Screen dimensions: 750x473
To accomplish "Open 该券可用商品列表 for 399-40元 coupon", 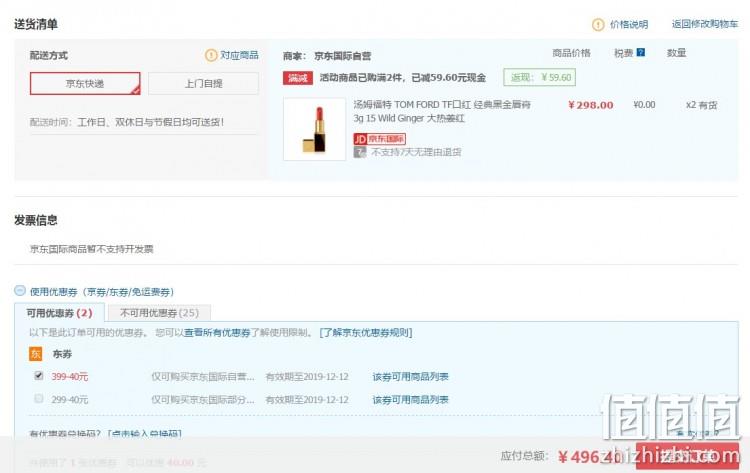I will pos(410,377).
